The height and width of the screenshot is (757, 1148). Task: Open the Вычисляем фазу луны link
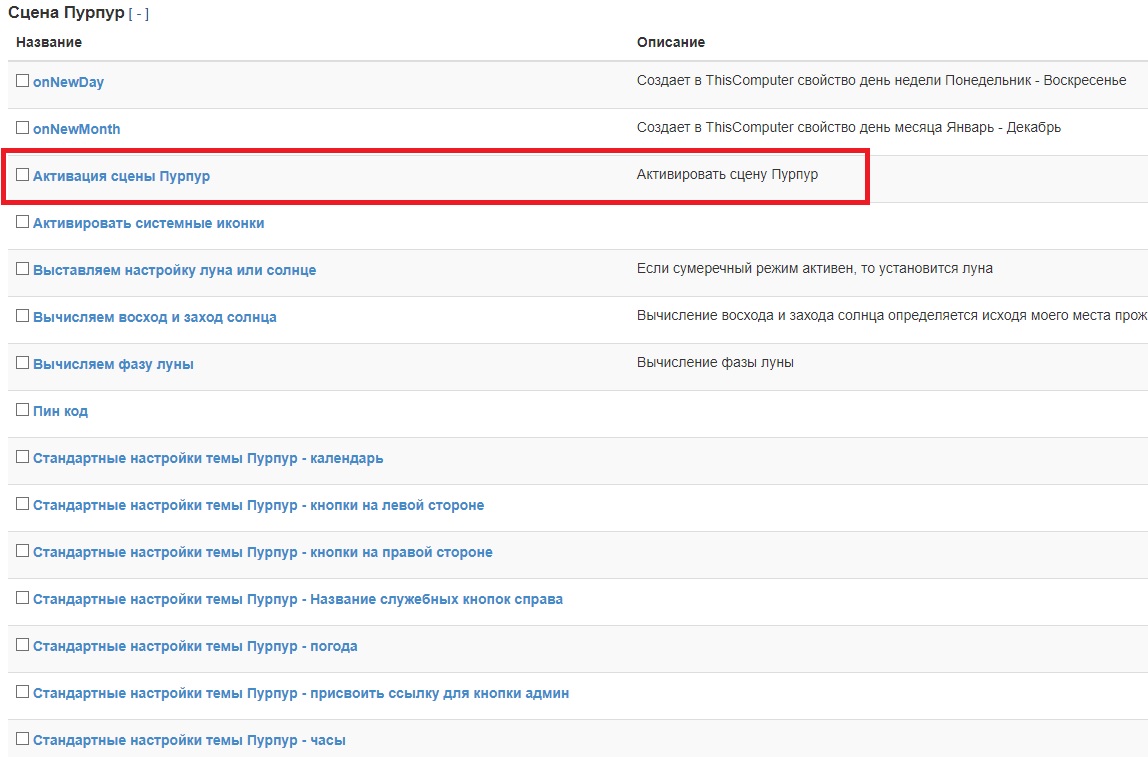coord(113,364)
